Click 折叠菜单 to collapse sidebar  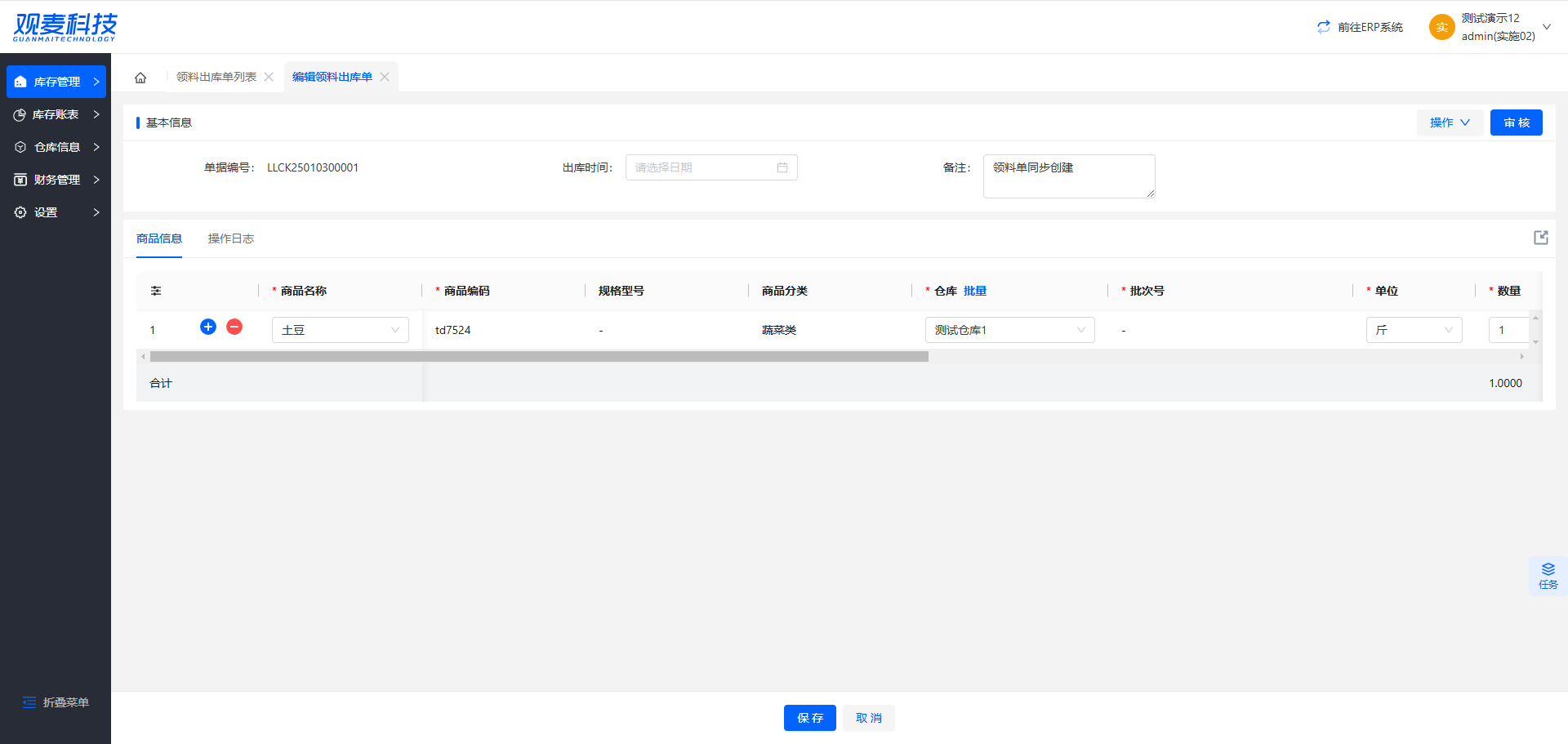click(x=66, y=702)
